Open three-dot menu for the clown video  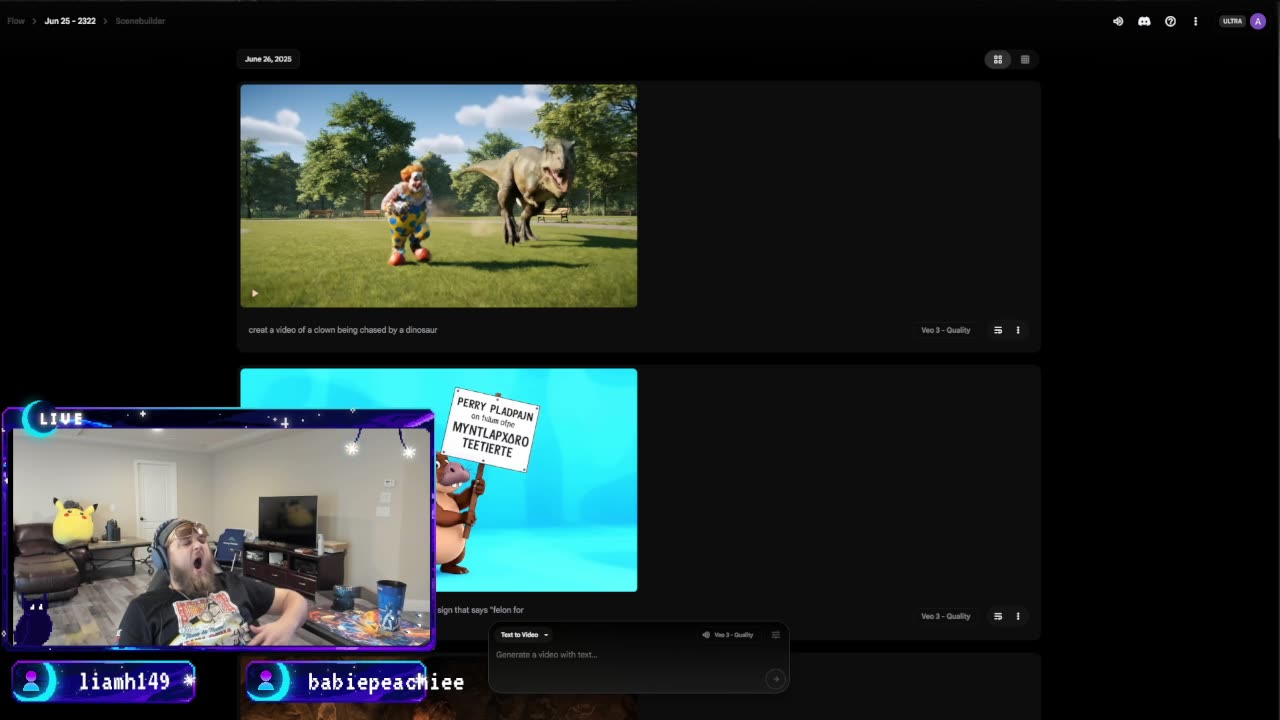coord(1018,330)
